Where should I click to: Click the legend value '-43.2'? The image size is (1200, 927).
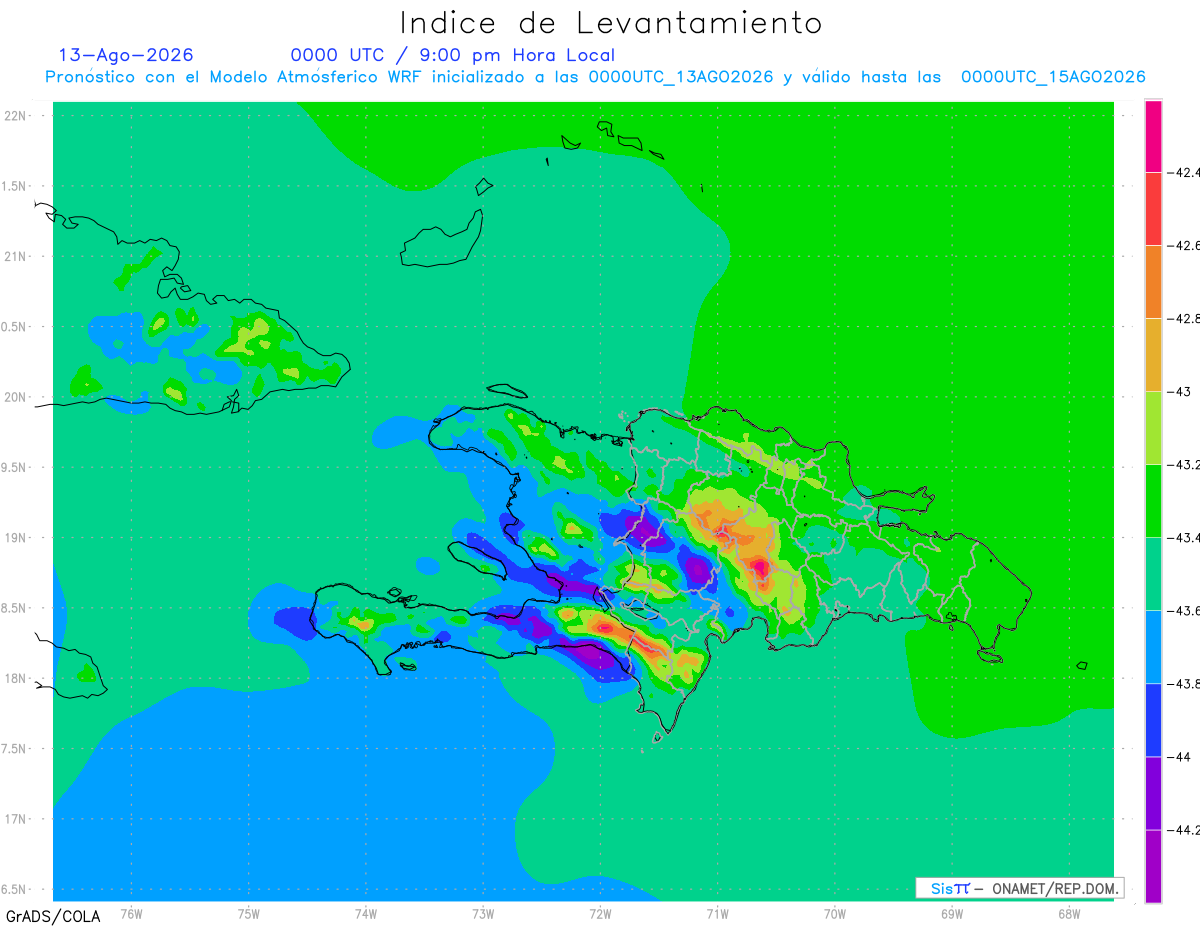coord(1185,464)
